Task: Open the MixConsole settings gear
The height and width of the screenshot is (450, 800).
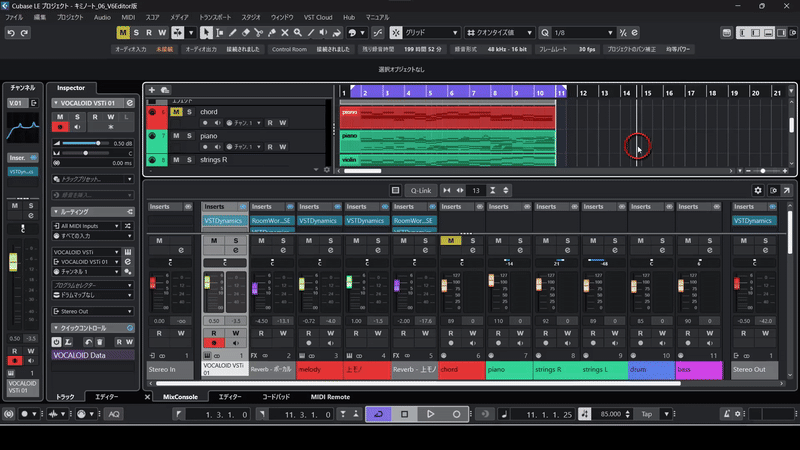Action: pyautogui.click(x=758, y=190)
